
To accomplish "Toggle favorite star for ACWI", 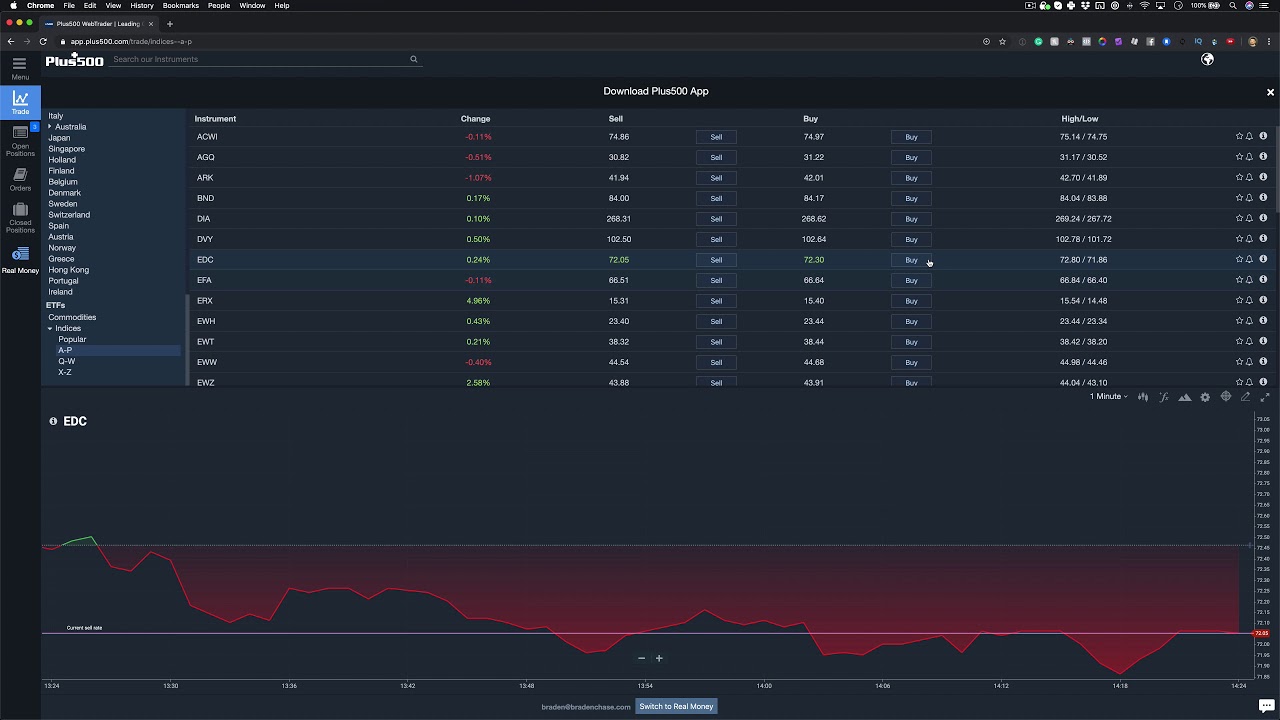I will coord(1239,136).
